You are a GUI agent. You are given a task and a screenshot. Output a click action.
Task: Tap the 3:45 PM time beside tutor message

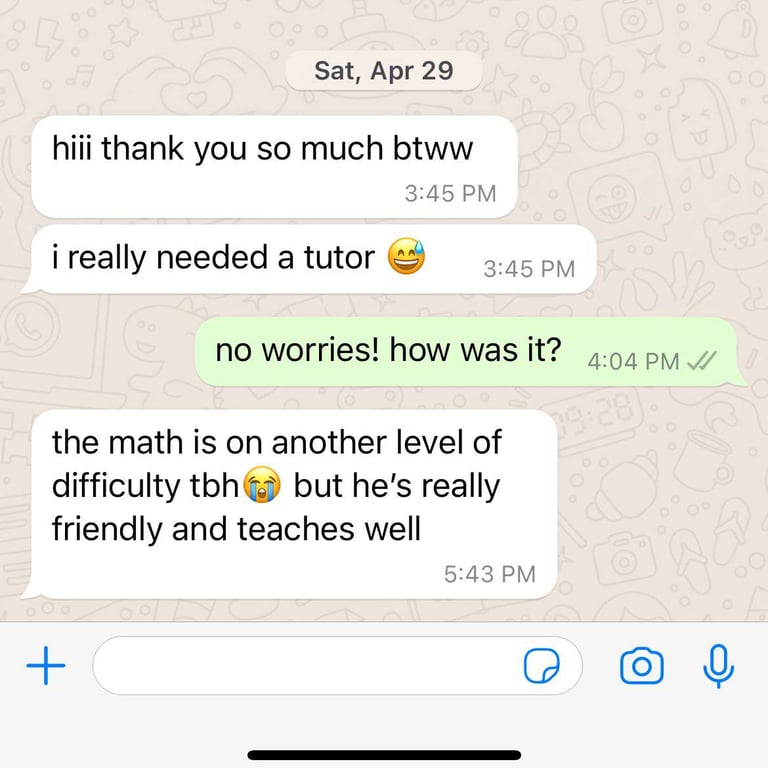coord(529,269)
